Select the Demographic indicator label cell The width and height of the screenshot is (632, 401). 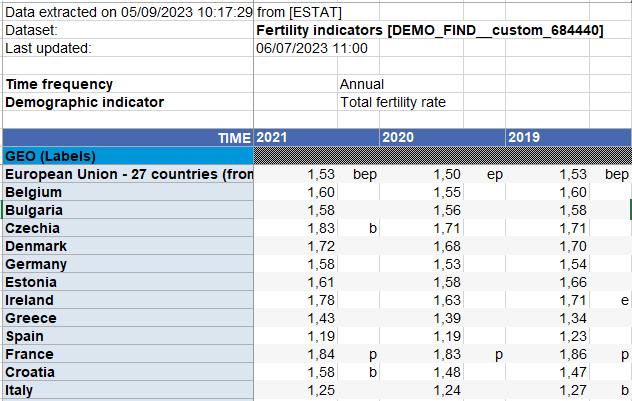pyautogui.click(x=84, y=102)
